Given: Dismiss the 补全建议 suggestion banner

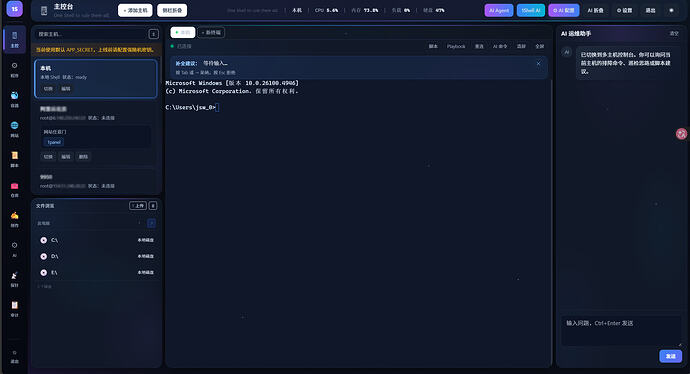Looking at the screenshot, I should (538, 63).
